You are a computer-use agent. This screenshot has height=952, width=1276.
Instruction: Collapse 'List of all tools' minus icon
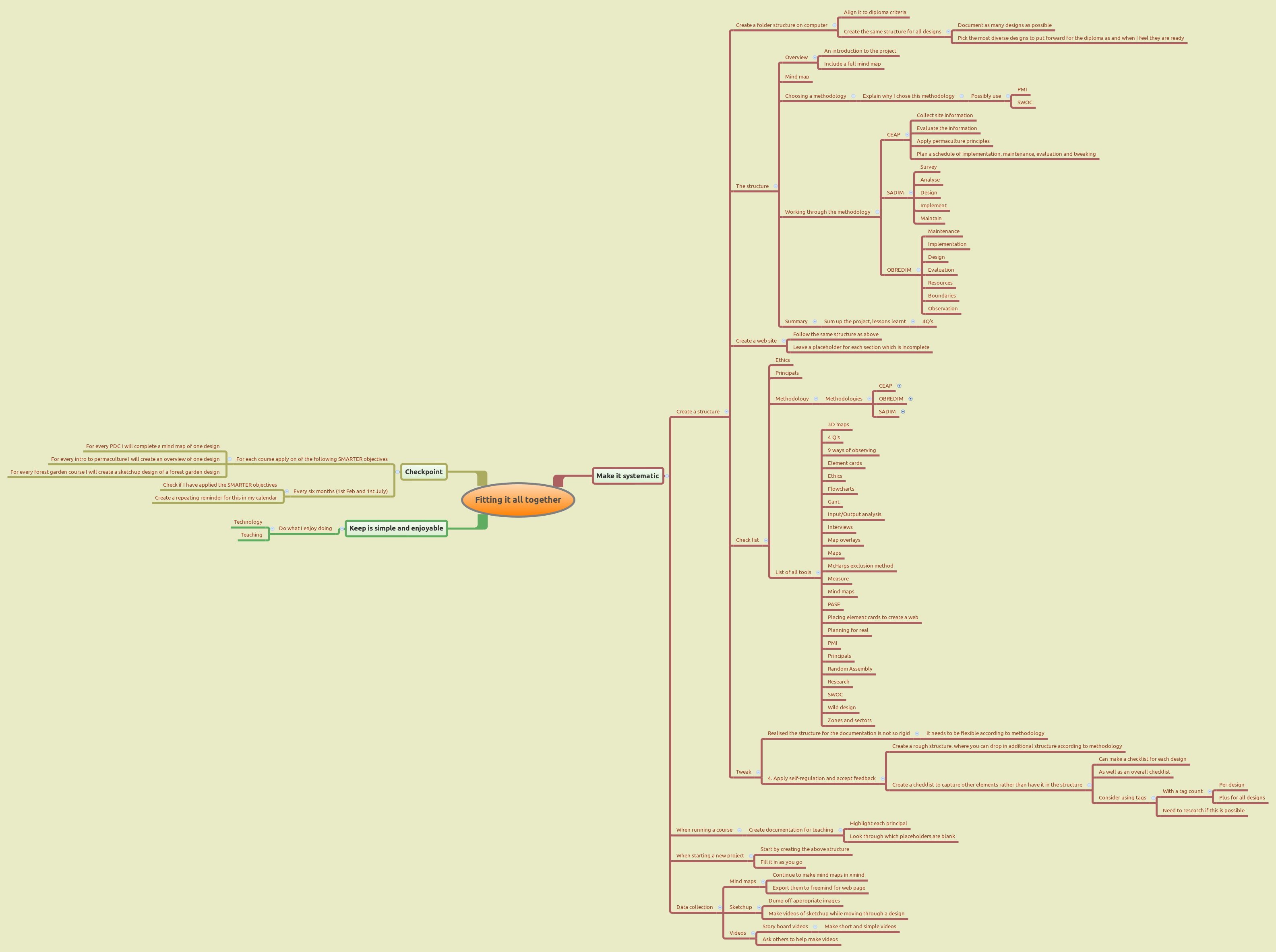click(818, 572)
